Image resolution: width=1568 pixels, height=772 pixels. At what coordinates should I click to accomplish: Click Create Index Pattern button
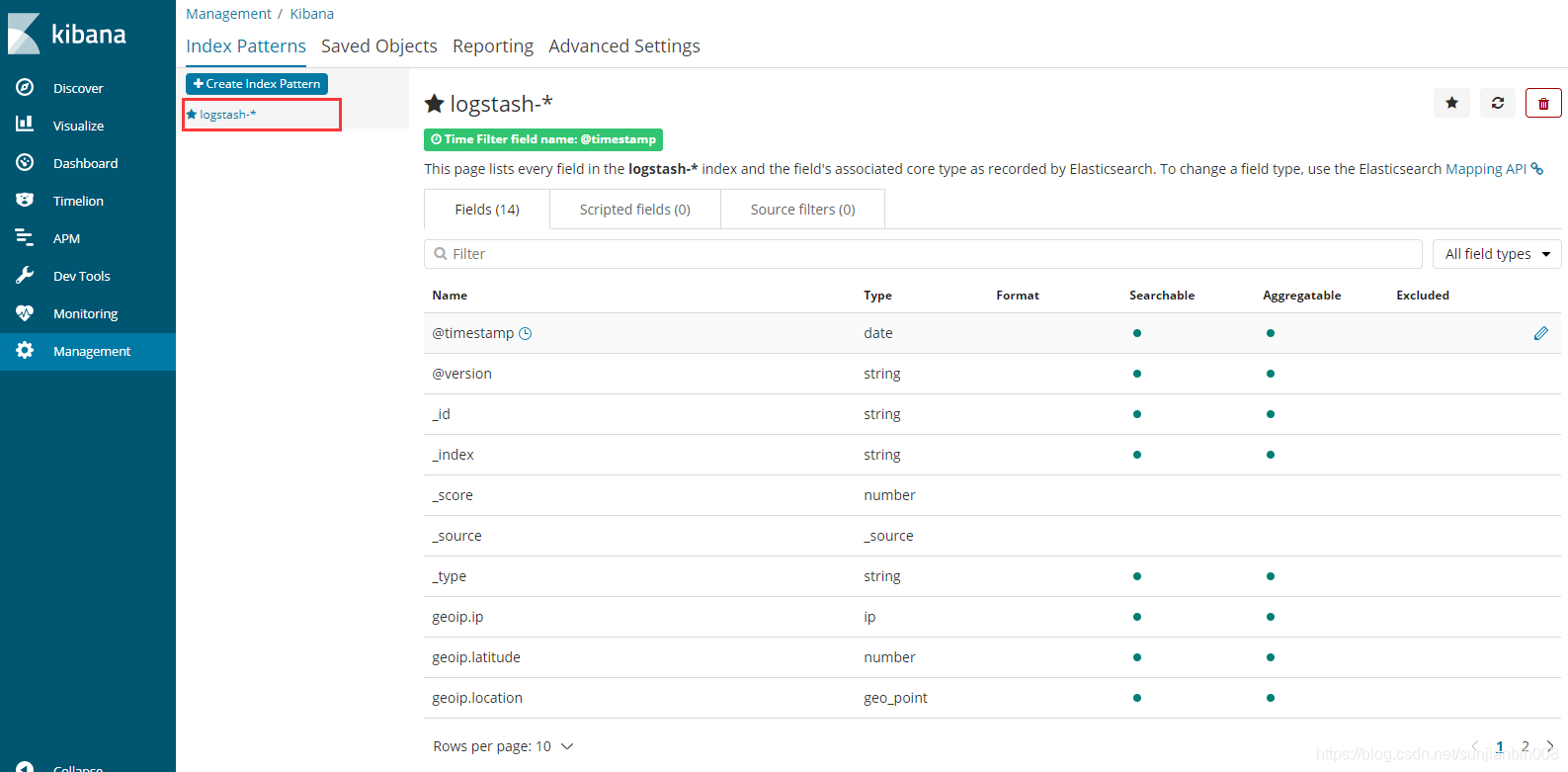click(x=257, y=84)
